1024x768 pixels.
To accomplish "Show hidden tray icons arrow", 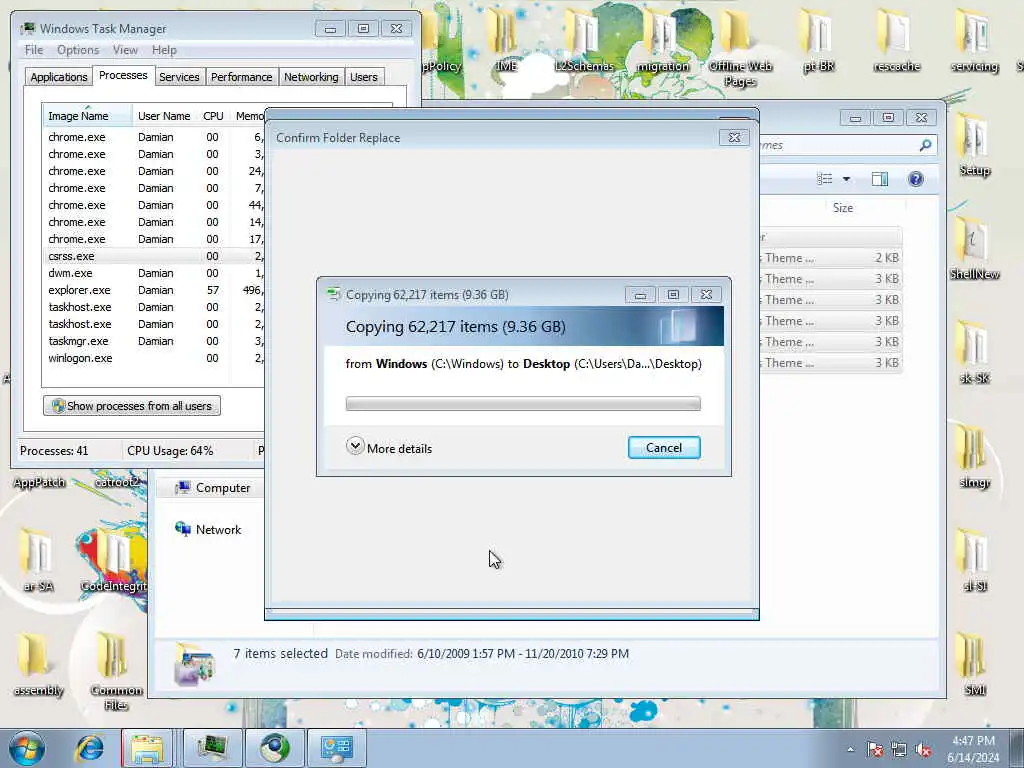I will click(x=850, y=749).
